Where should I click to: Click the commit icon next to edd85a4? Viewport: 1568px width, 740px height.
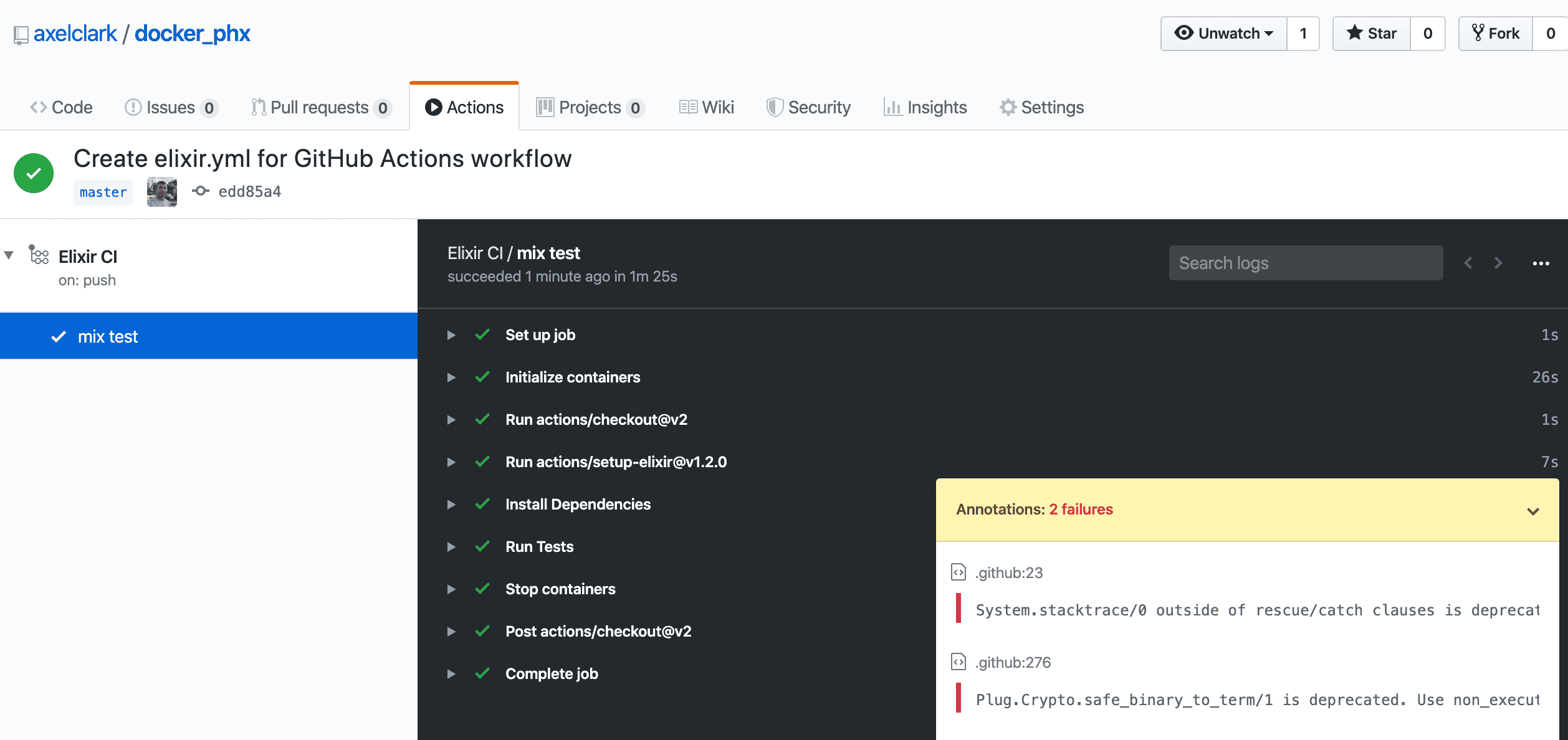click(x=200, y=191)
